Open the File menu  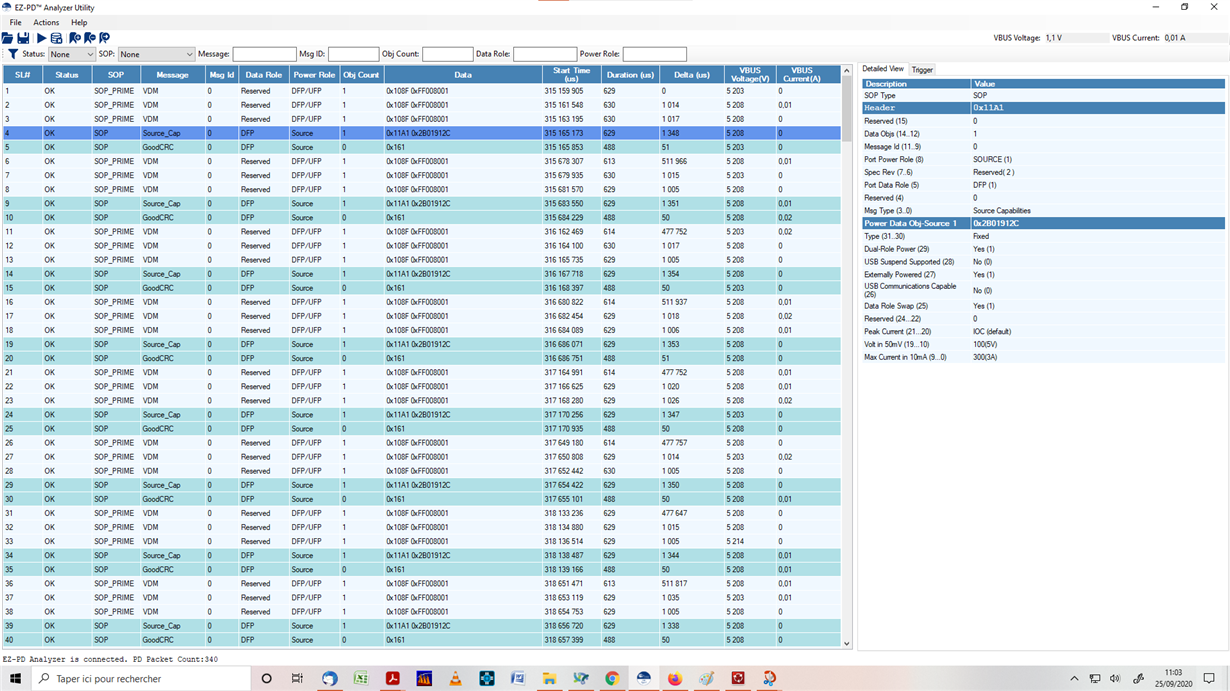(15, 22)
